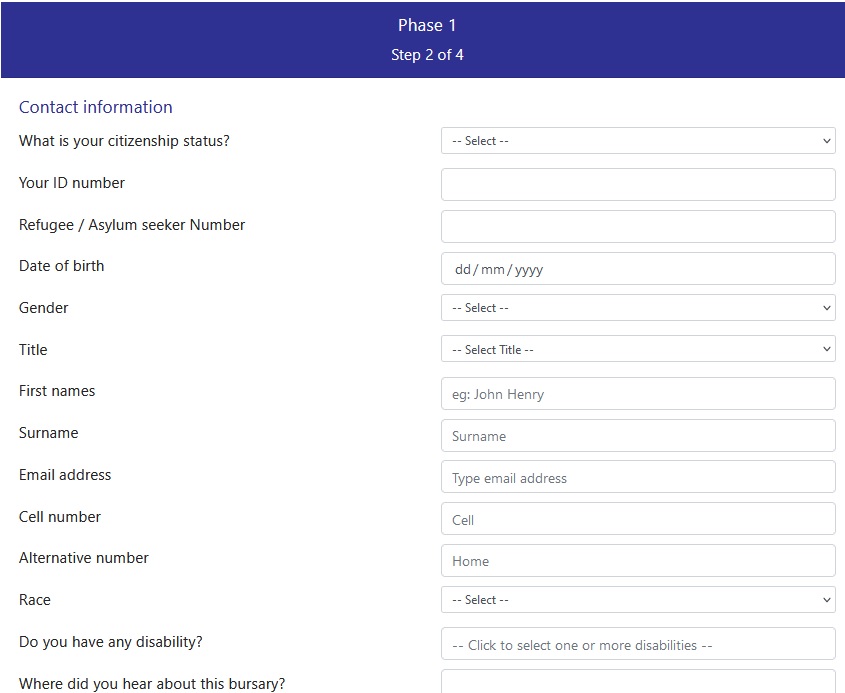Image resolution: width=845 pixels, height=693 pixels.
Task: Open the Select Title dropdown
Action: click(x=637, y=350)
